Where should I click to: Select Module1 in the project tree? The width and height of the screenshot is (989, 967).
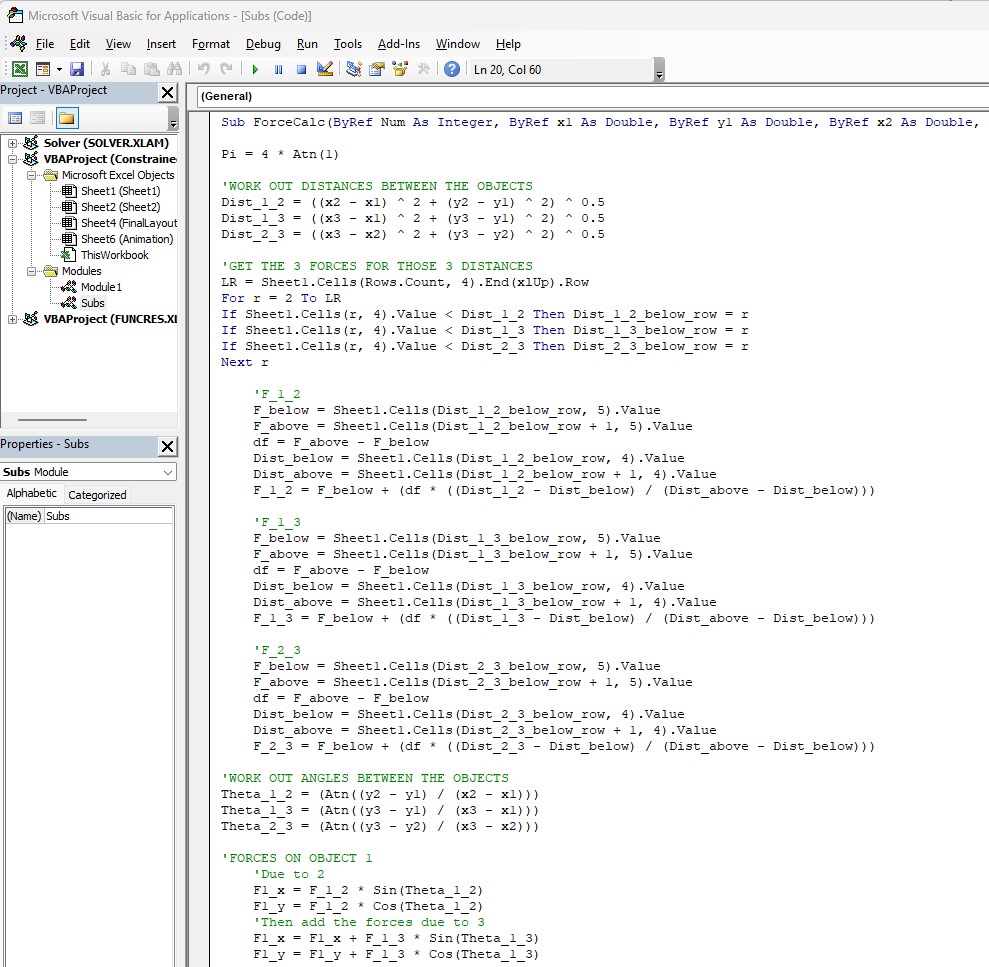click(x=101, y=287)
